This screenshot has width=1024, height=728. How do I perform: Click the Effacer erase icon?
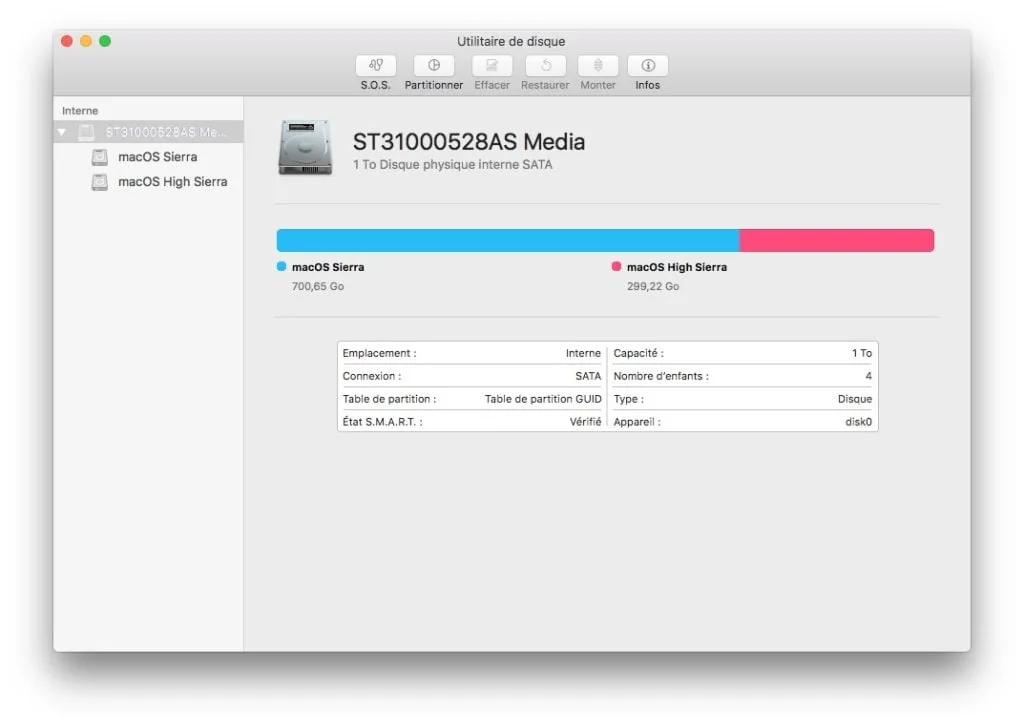click(492, 65)
